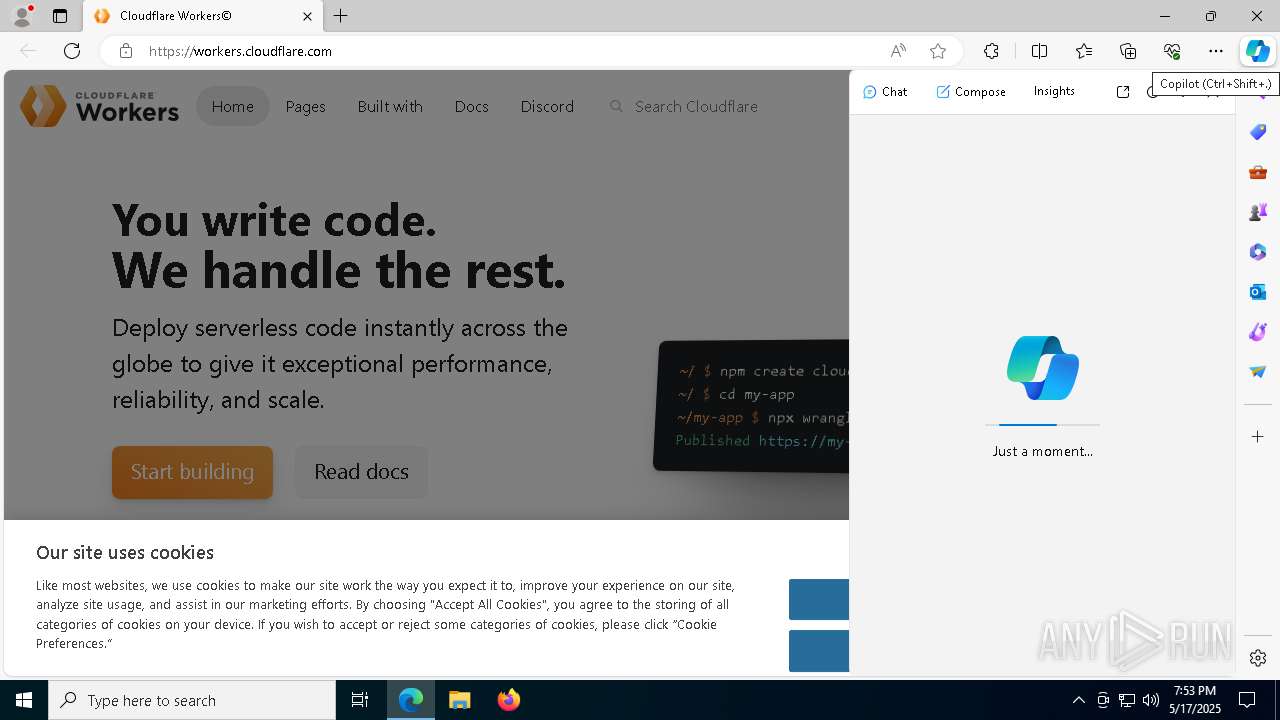1280x720 pixels.
Task: Open Tools briefcase sidebar icon
Action: click(x=1258, y=172)
